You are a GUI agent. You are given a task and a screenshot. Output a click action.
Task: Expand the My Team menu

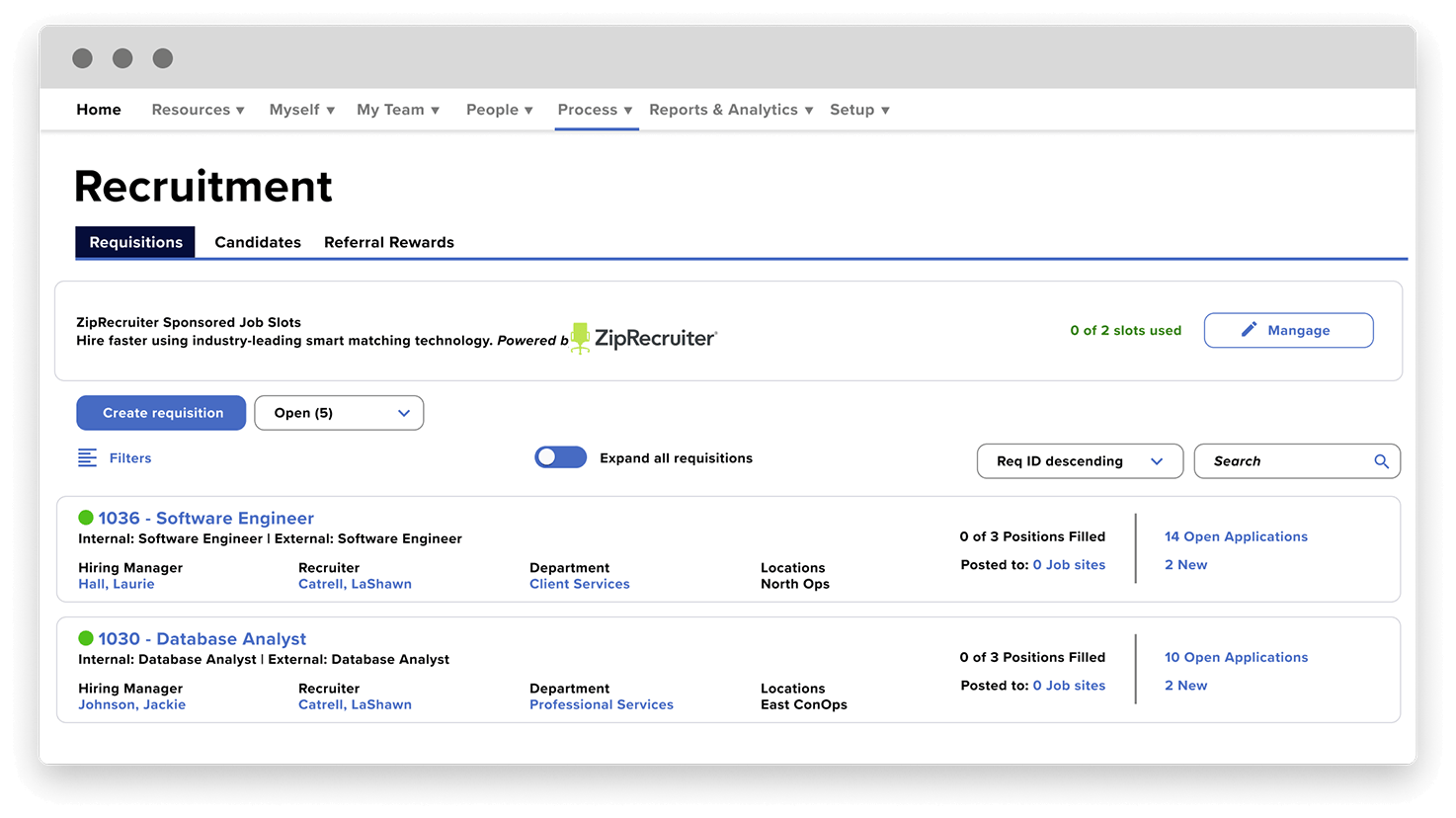click(x=398, y=110)
